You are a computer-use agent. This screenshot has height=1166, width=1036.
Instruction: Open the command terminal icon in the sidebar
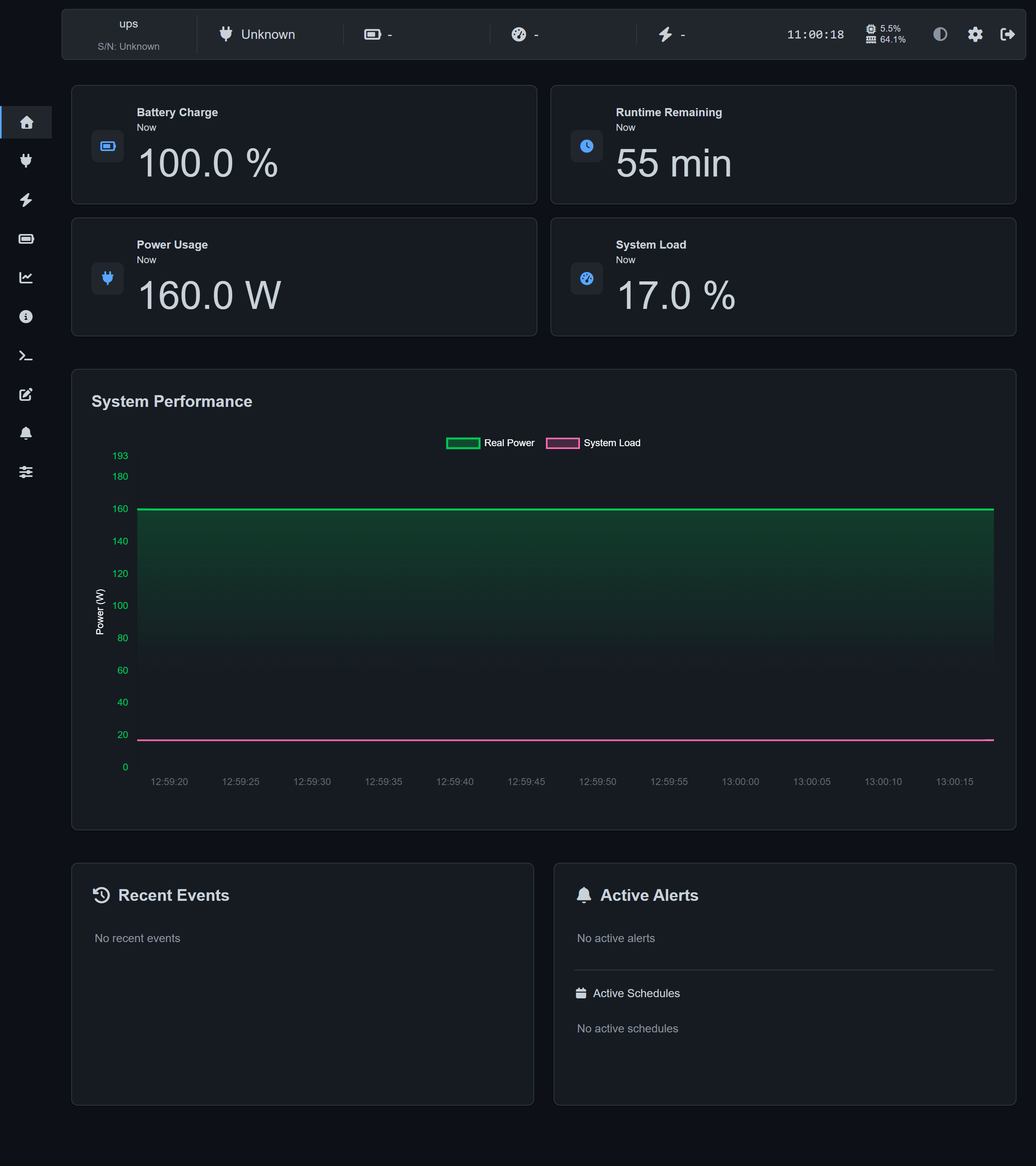pos(26,355)
